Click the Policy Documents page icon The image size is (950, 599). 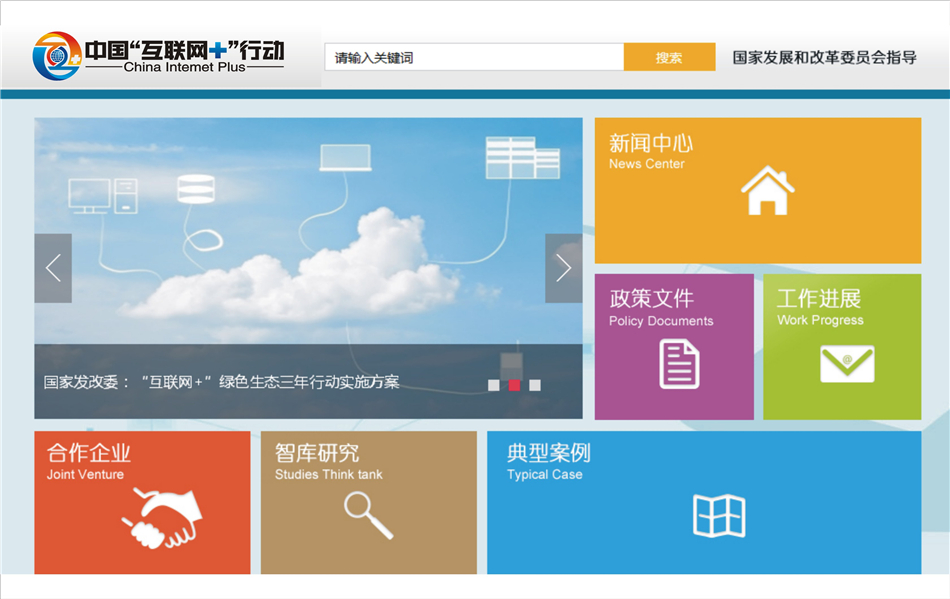[679, 364]
